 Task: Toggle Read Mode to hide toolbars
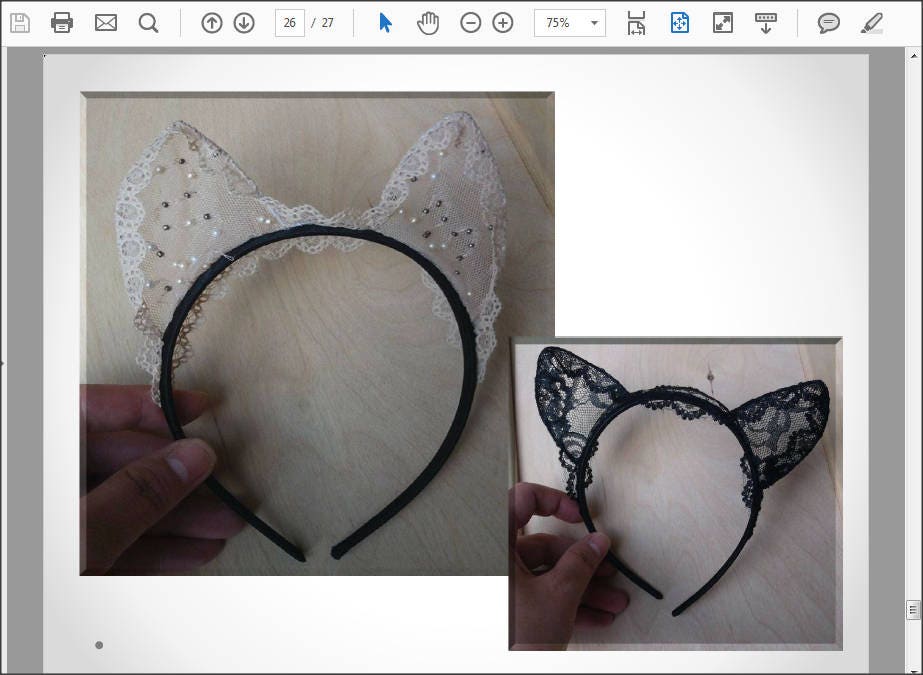click(x=764, y=22)
